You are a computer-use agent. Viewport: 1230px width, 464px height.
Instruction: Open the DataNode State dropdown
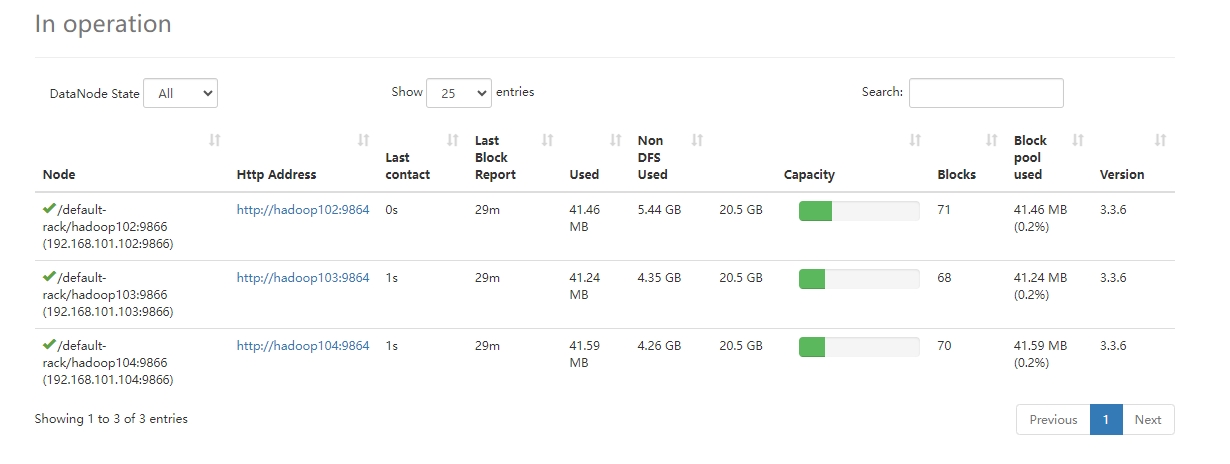(180, 93)
